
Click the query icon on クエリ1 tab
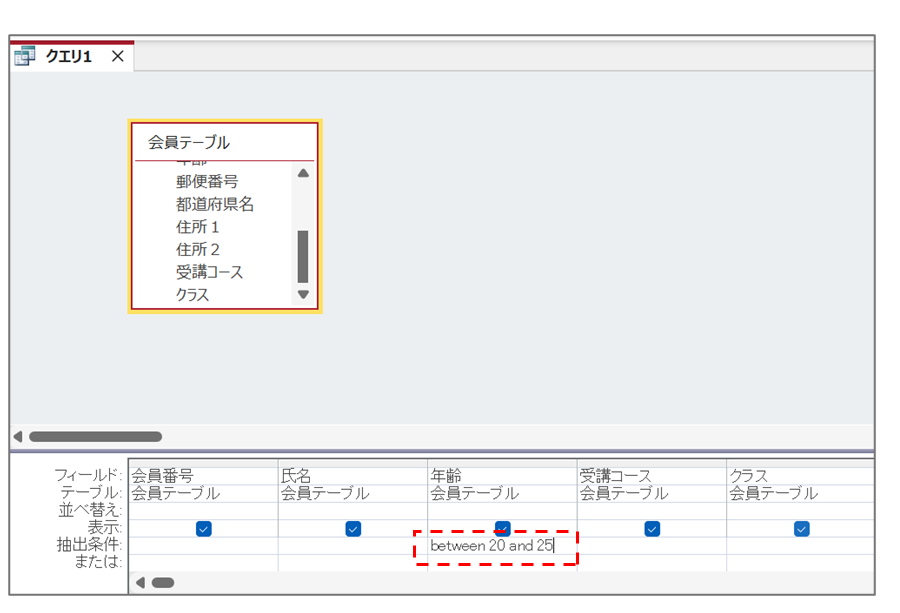pos(25,57)
